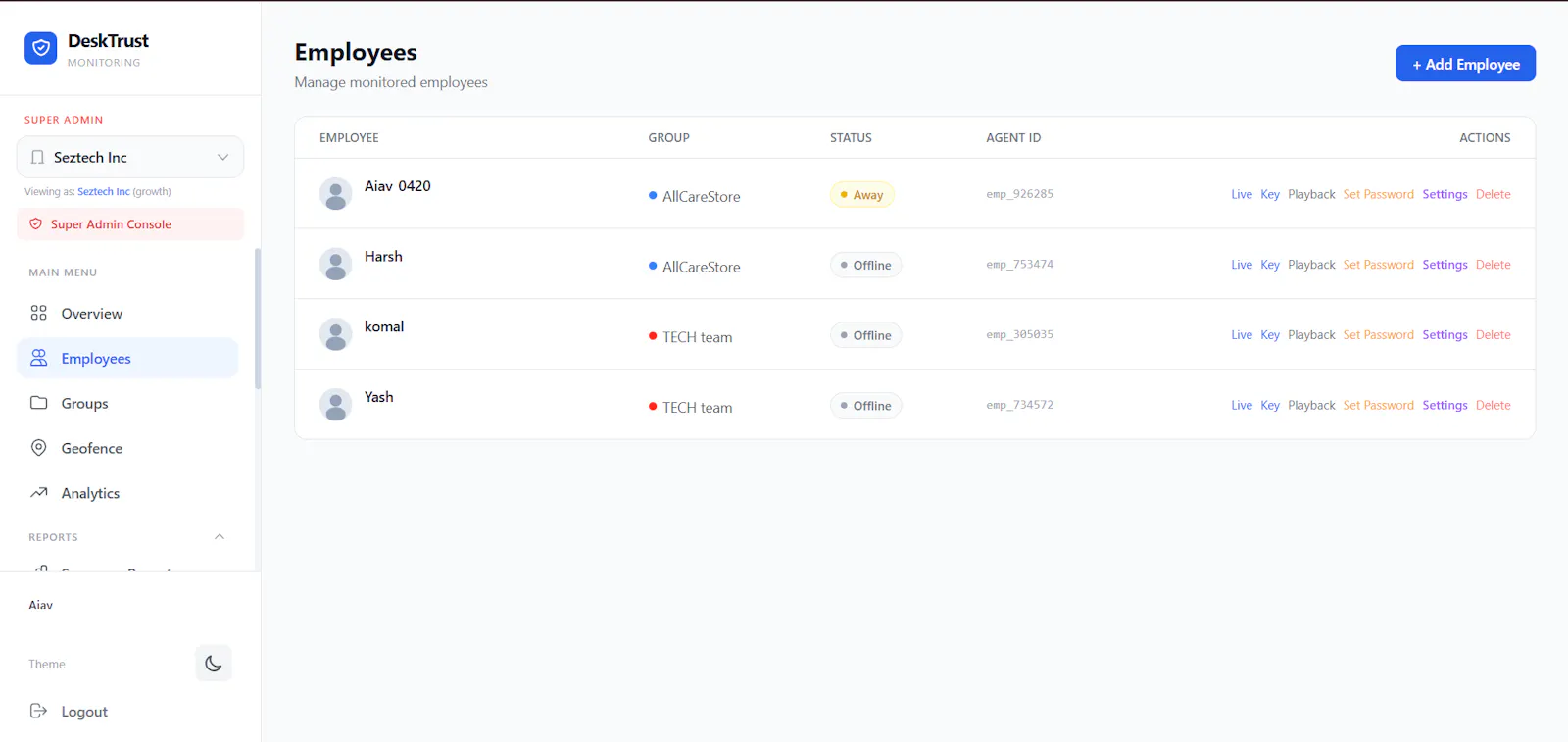Delete employee komal
This screenshot has height=742, width=1568.
pyautogui.click(x=1493, y=335)
